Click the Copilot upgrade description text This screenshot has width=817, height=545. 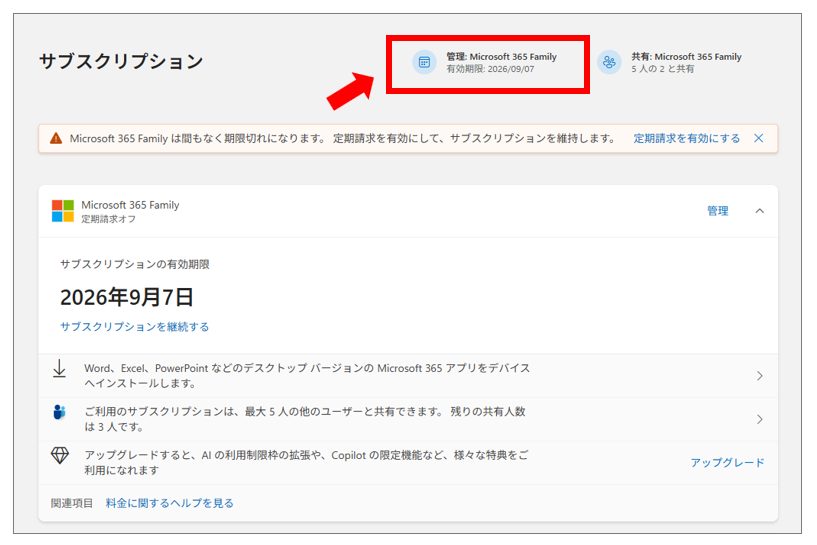(x=306, y=463)
